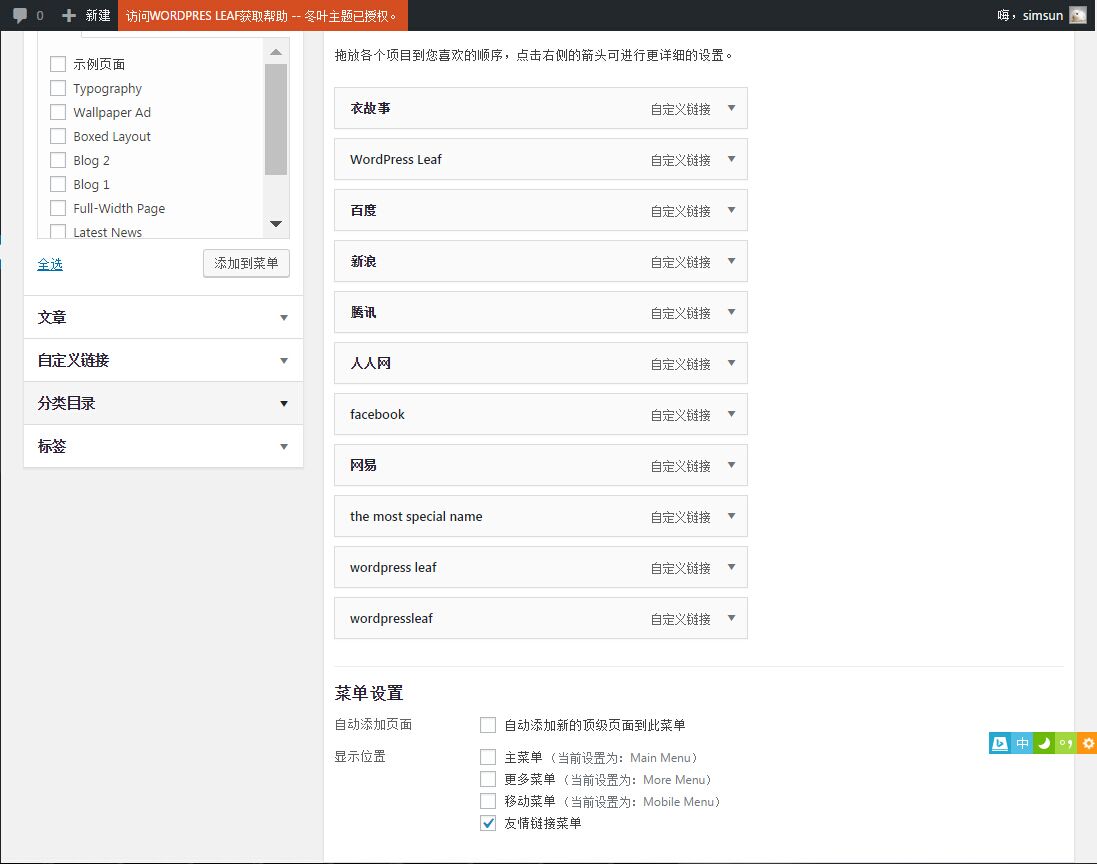Expand the 百度 menu item arrow

click(731, 210)
